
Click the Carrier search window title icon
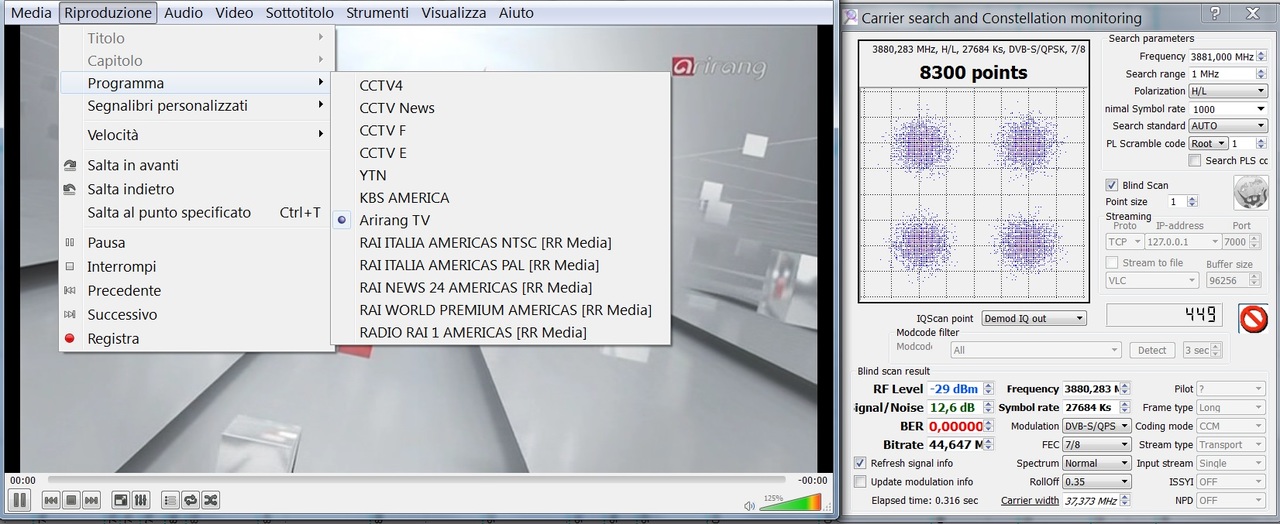[850, 17]
